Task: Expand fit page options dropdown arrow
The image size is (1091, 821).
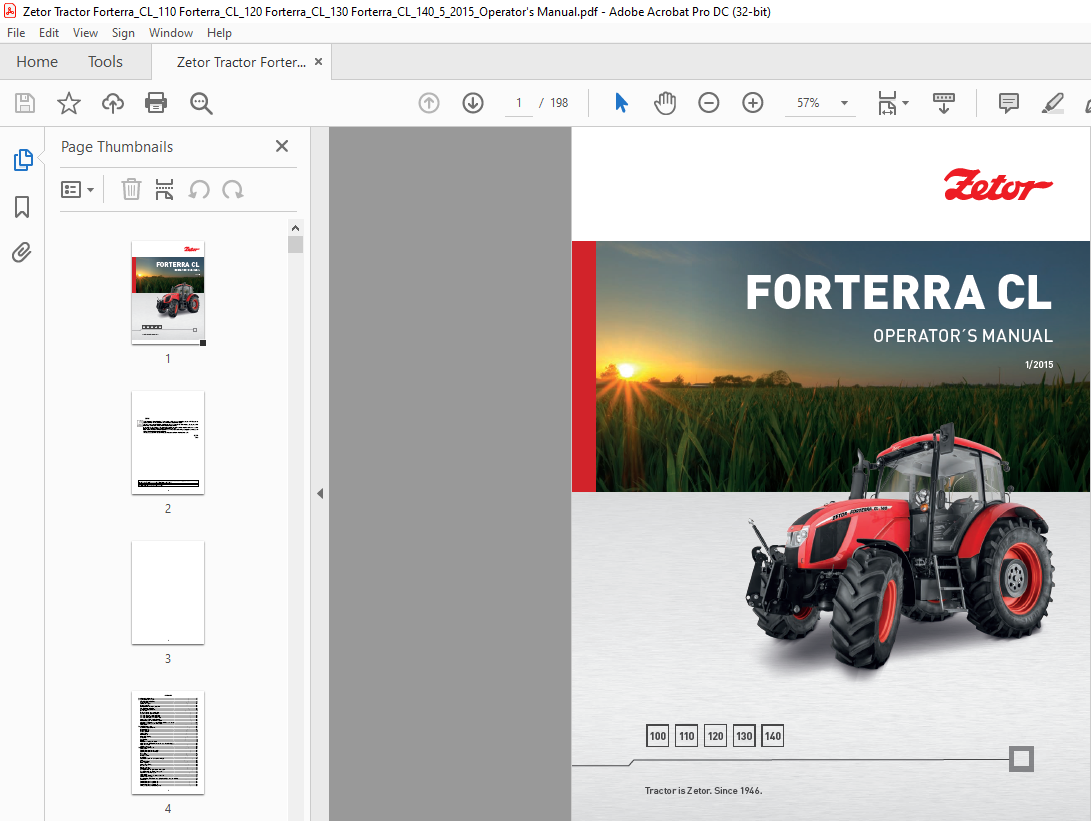Action: pyautogui.click(x=905, y=103)
